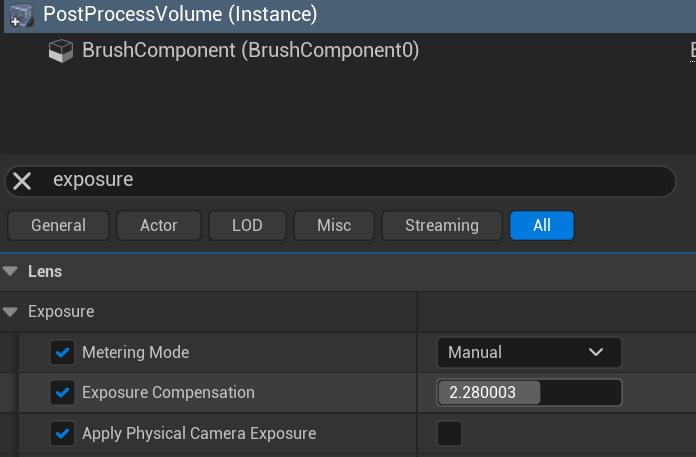Collapse the Exposure subsection

click(x=10, y=312)
